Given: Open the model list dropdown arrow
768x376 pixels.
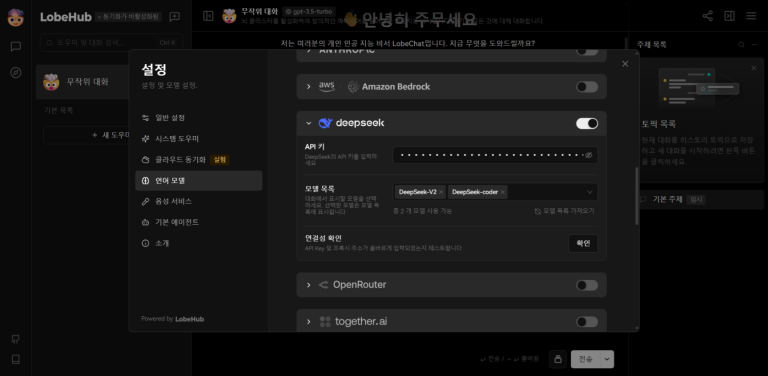Looking at the screenshot, I should (x=590, y=192).
